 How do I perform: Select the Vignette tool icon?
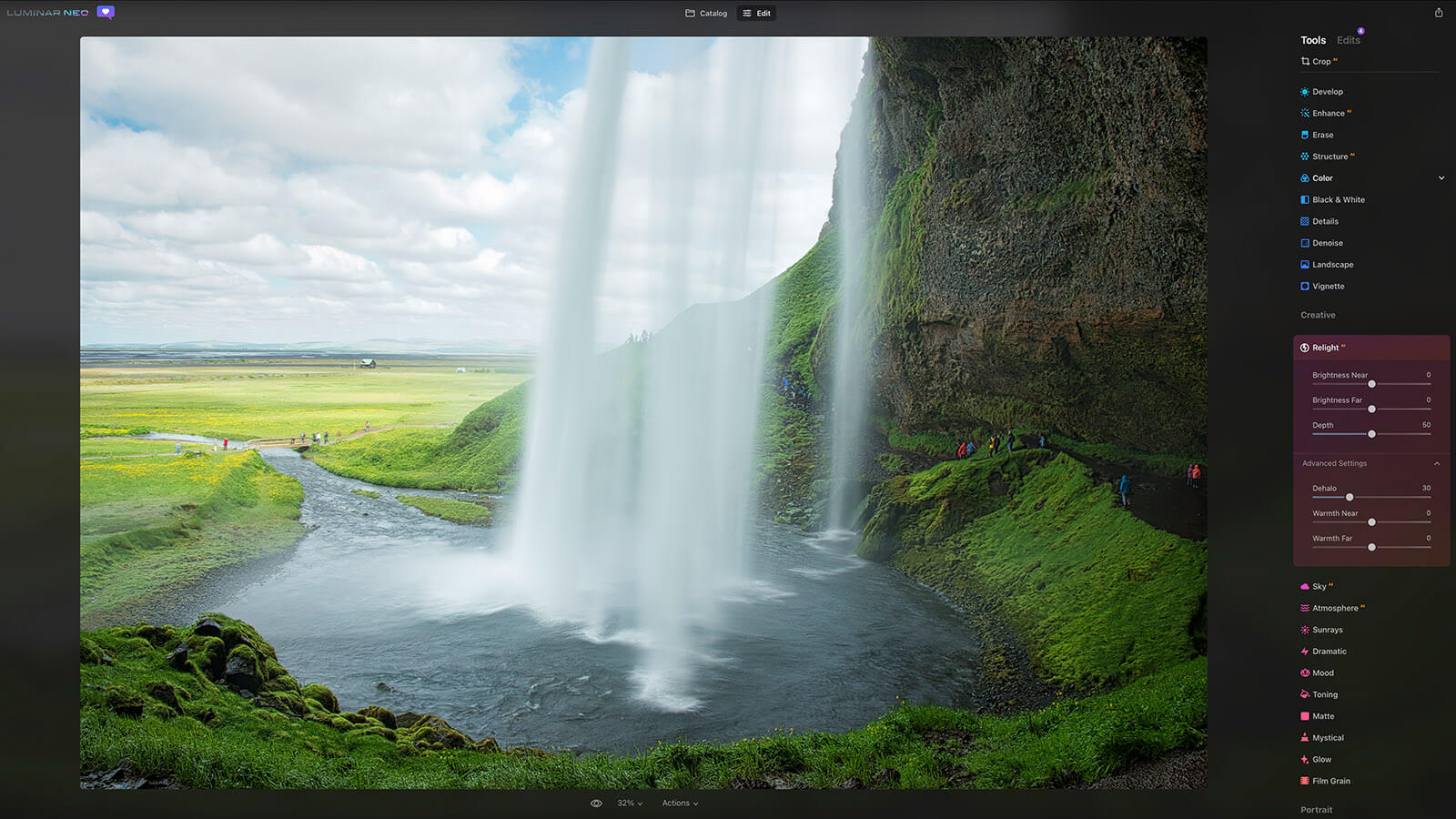(1305, 287)
